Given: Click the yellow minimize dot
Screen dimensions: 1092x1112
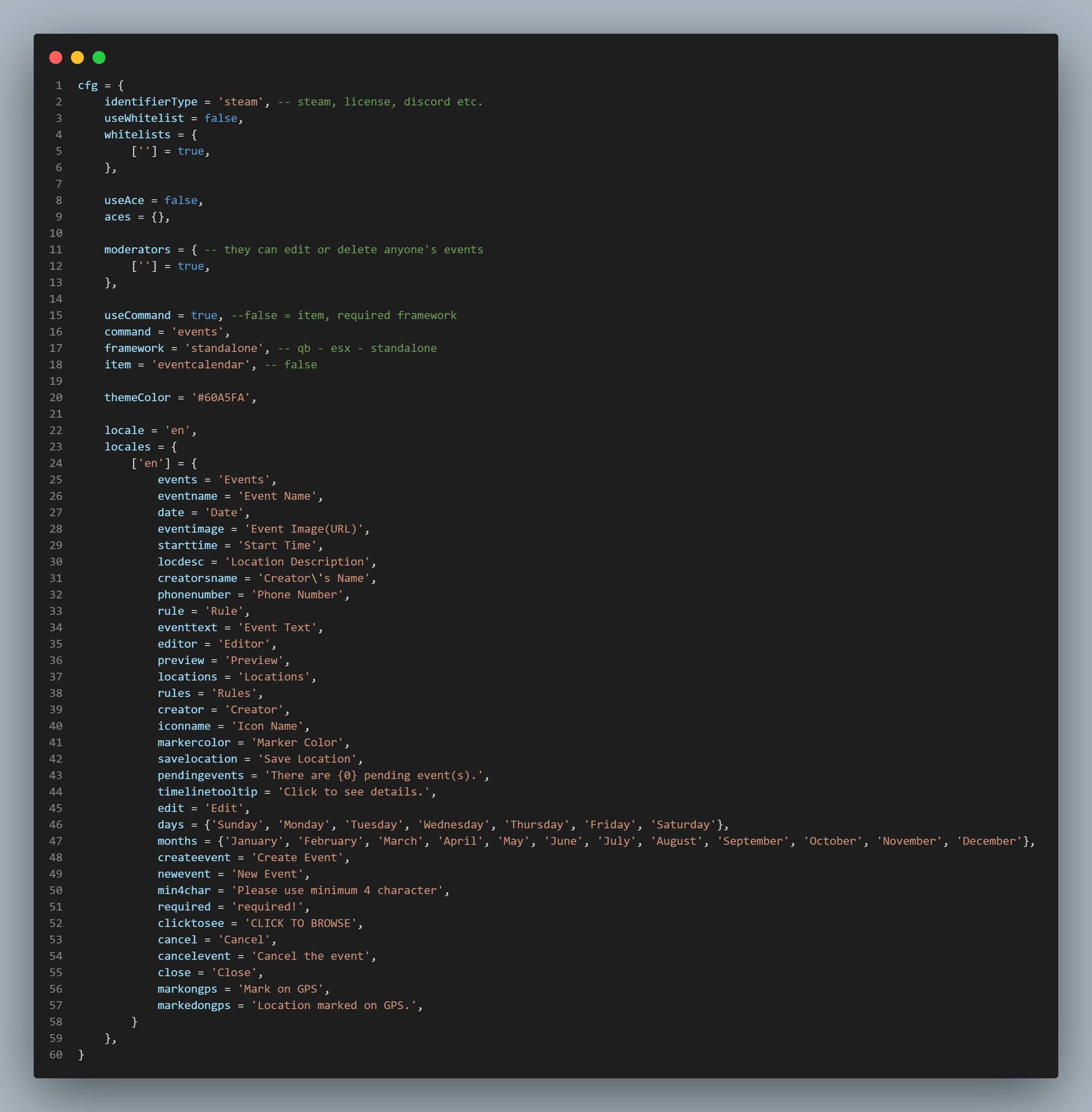Looking at the screenshot, I should (77, 57).
